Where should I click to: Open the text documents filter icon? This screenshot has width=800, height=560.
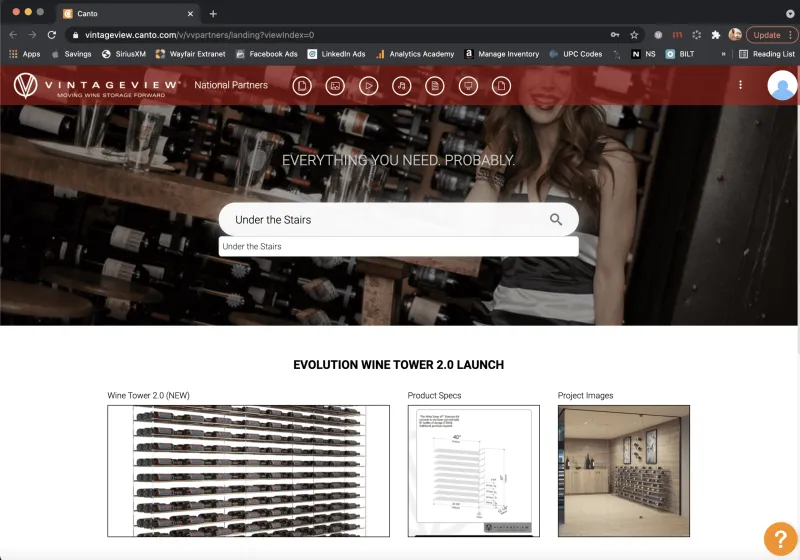click(x=435, y=86)
